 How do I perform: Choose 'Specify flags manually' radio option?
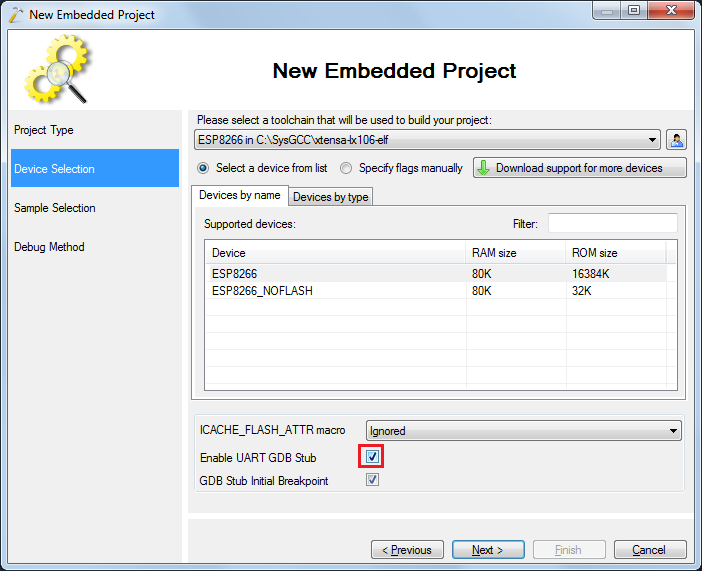tap(346, 168)
